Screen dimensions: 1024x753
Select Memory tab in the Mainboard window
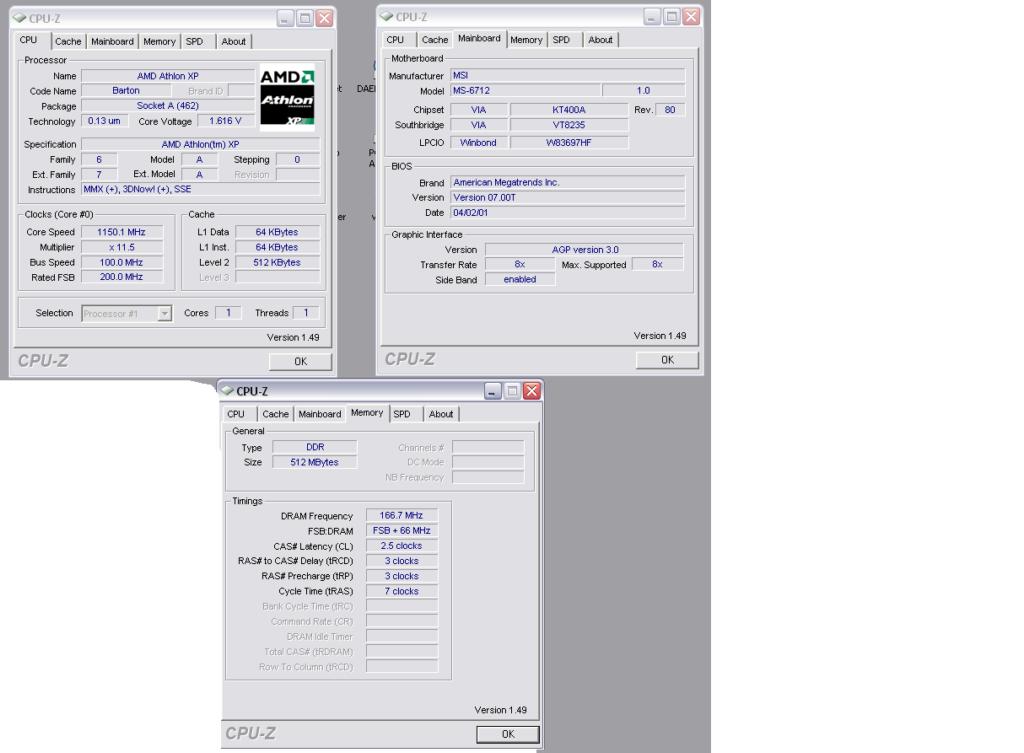526,40
